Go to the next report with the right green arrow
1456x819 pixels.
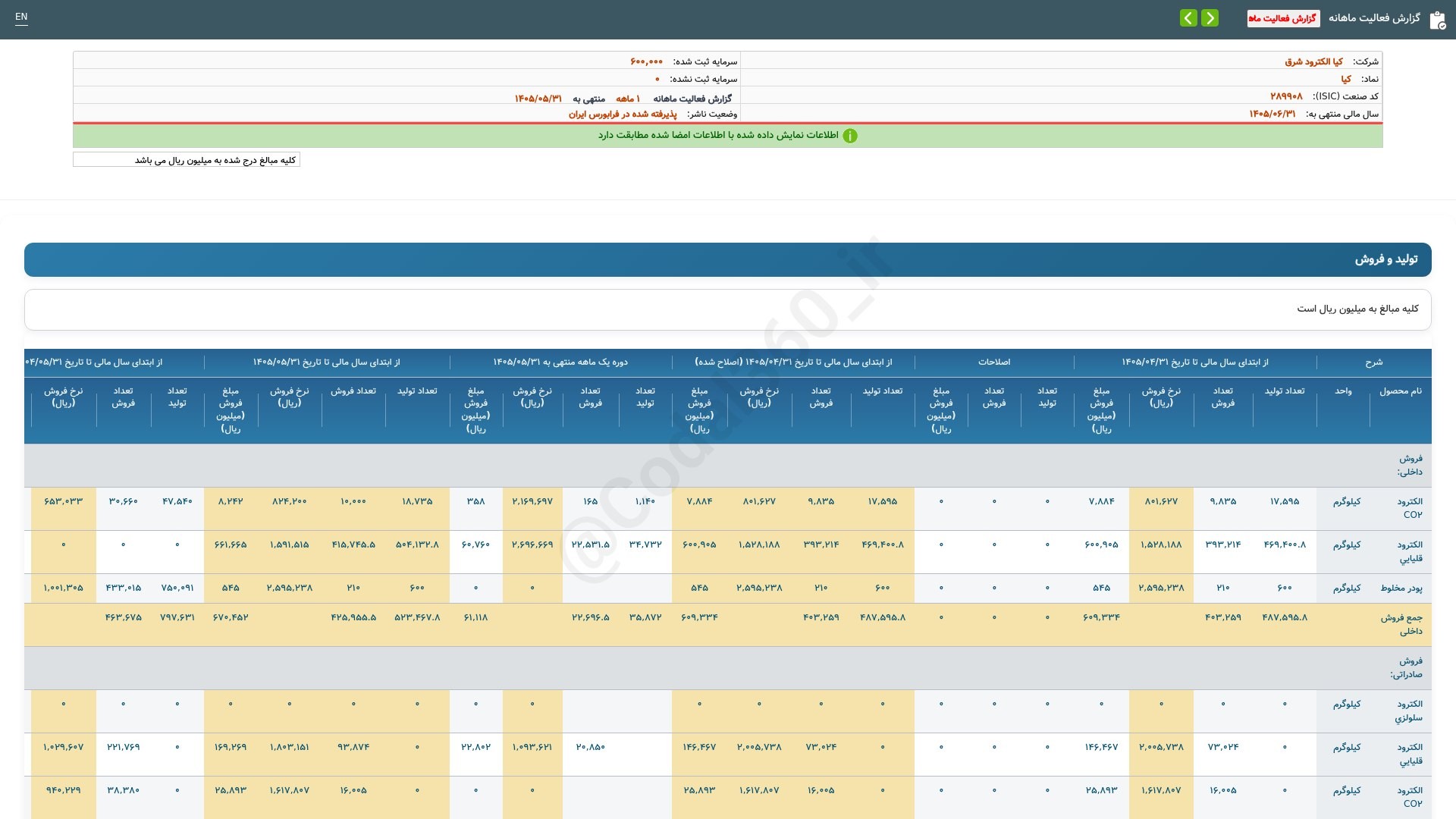1210,17
